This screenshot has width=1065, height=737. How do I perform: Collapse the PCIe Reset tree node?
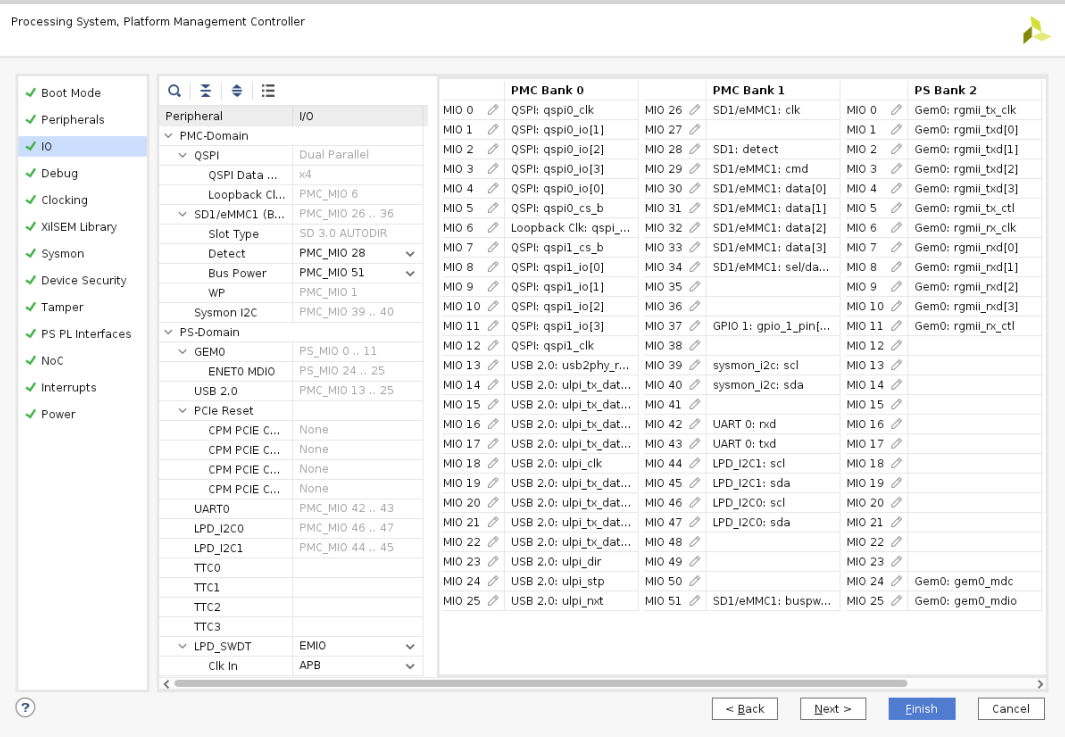[183, 411]
